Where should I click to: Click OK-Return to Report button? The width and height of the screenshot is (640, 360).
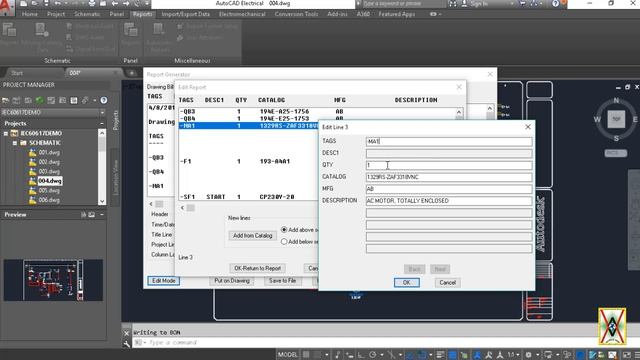(x=258, y=268)
